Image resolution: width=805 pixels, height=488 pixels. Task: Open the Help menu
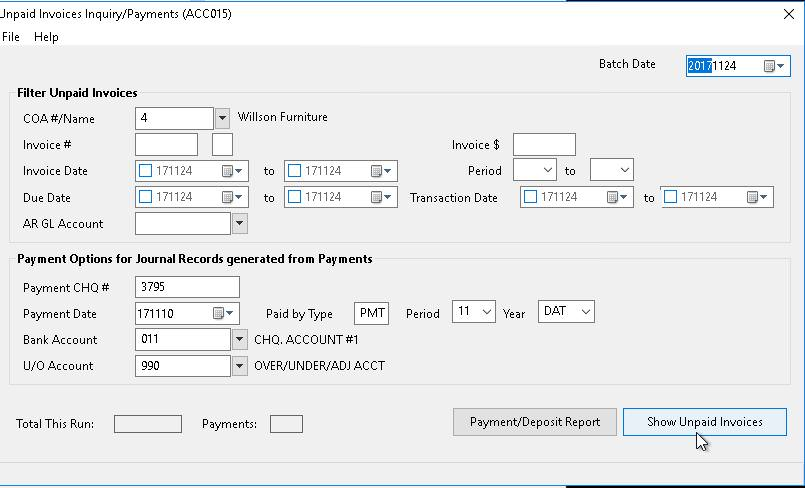point(46,37)
